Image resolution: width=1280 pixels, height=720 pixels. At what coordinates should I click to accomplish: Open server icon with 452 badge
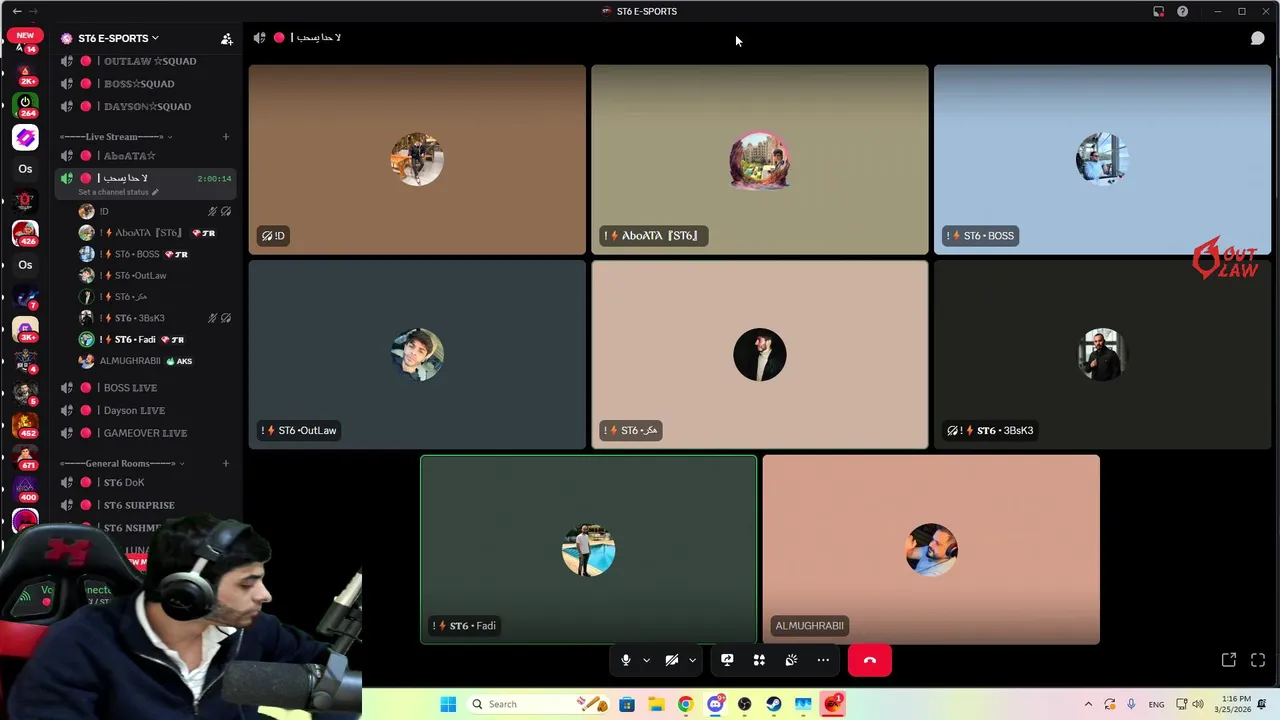[25, 425]
